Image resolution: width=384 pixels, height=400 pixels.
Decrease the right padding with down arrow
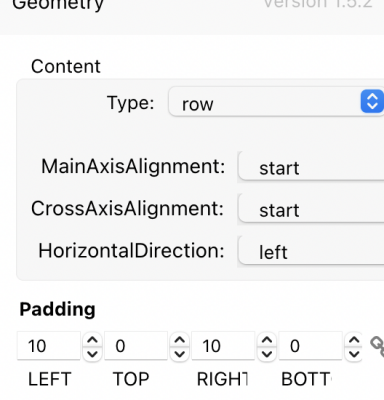tap(267, 353)
